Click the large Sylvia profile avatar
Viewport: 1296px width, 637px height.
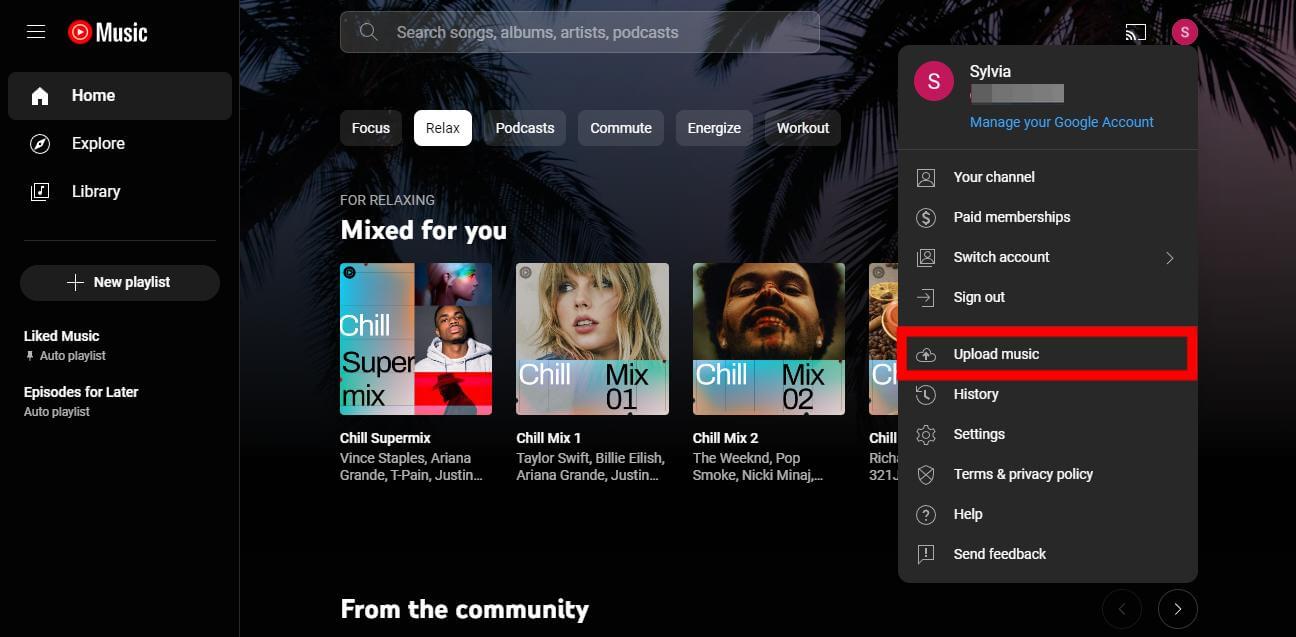pyautogui.click(x=934, y=81)
